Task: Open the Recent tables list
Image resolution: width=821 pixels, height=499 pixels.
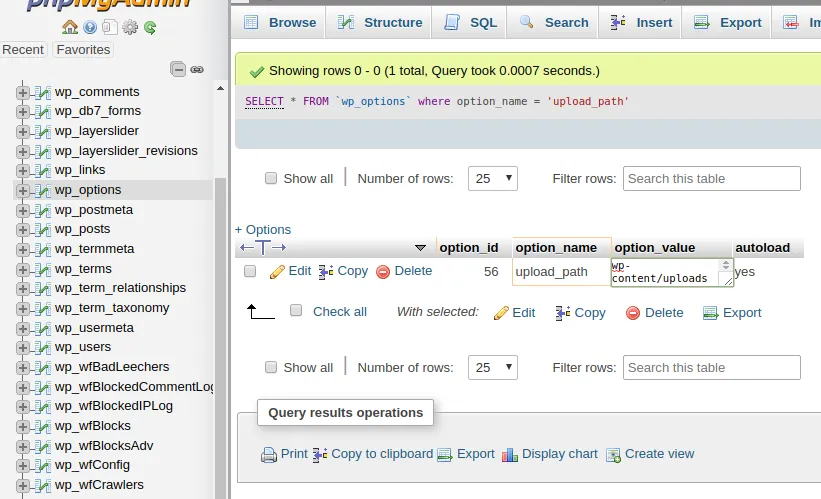Action: click(23, 50)
